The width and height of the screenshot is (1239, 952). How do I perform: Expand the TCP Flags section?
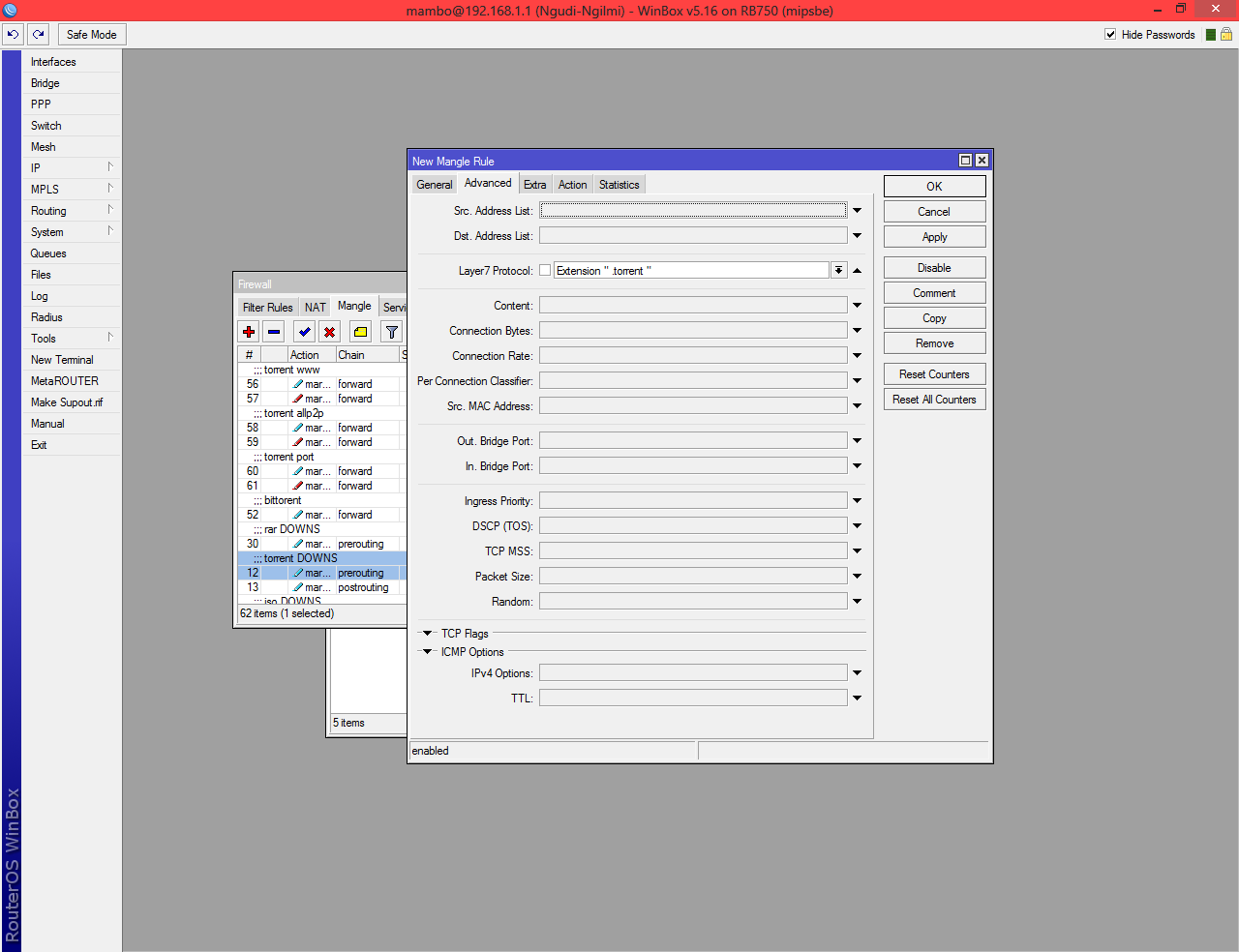point(427,634)
